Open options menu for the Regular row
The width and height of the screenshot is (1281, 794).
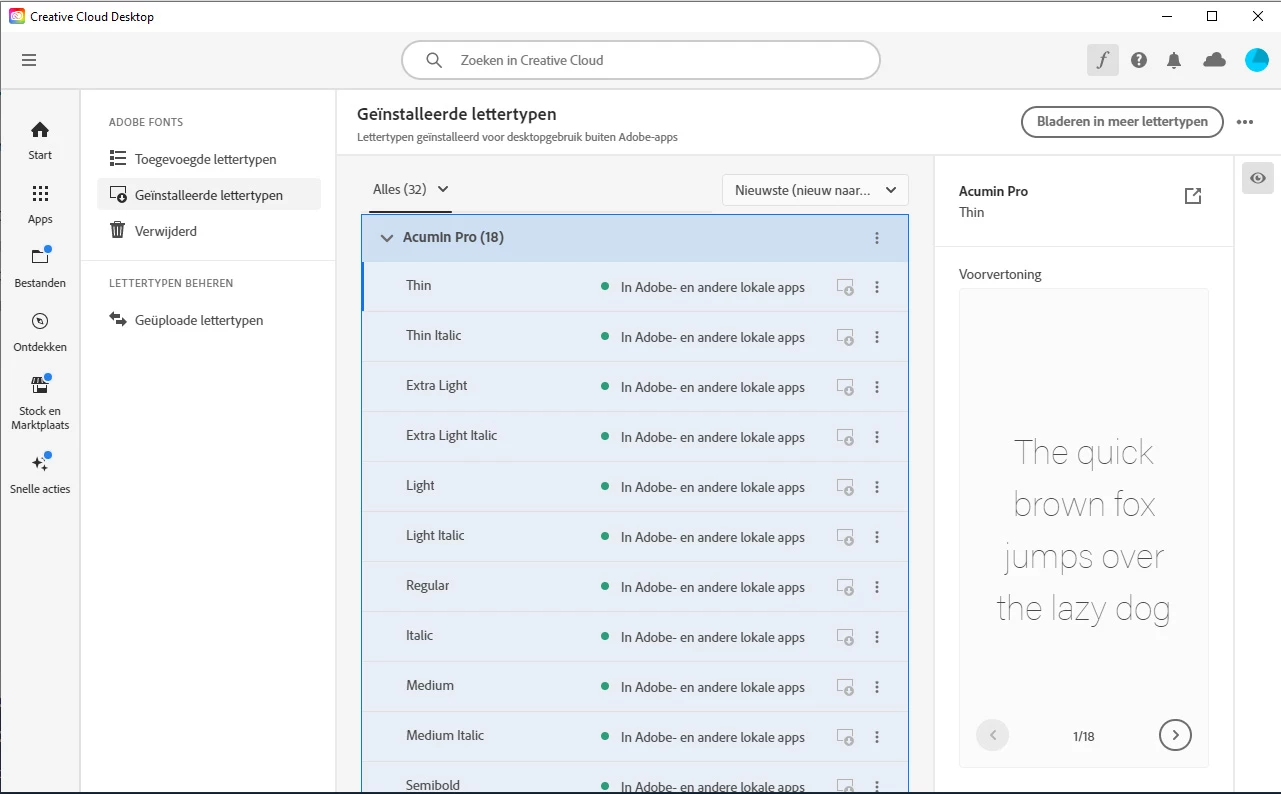pos(877,587)
